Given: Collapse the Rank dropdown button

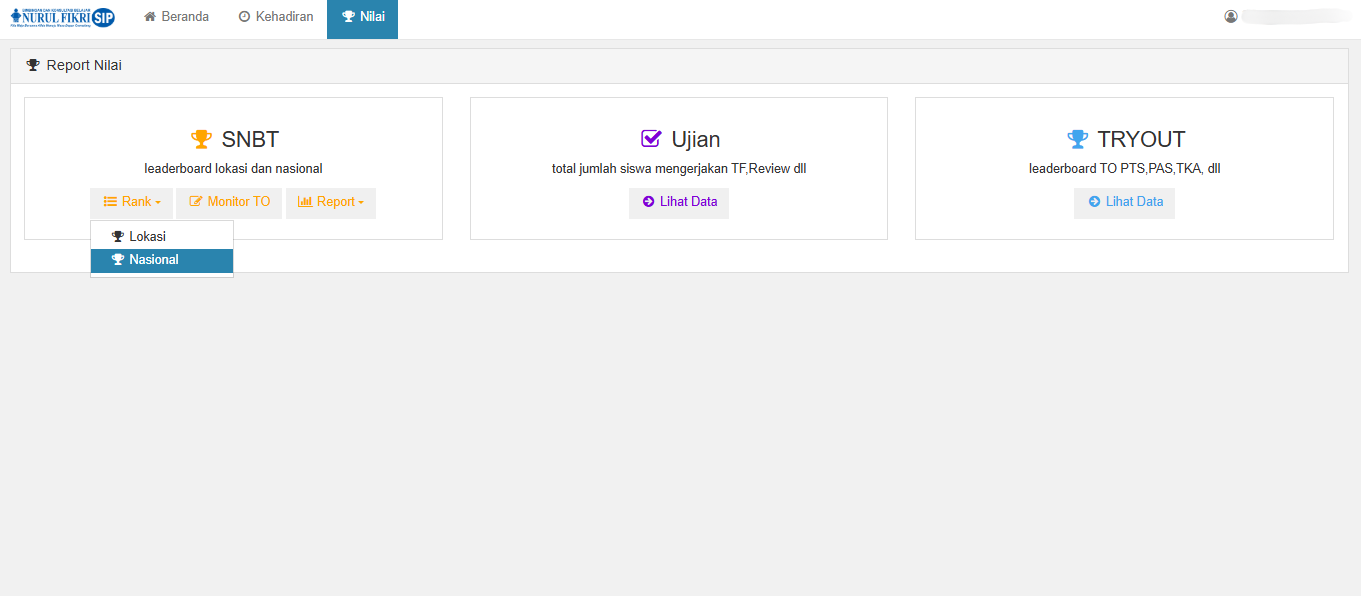Looking at the screenshot, I should [x=131, y=202].
